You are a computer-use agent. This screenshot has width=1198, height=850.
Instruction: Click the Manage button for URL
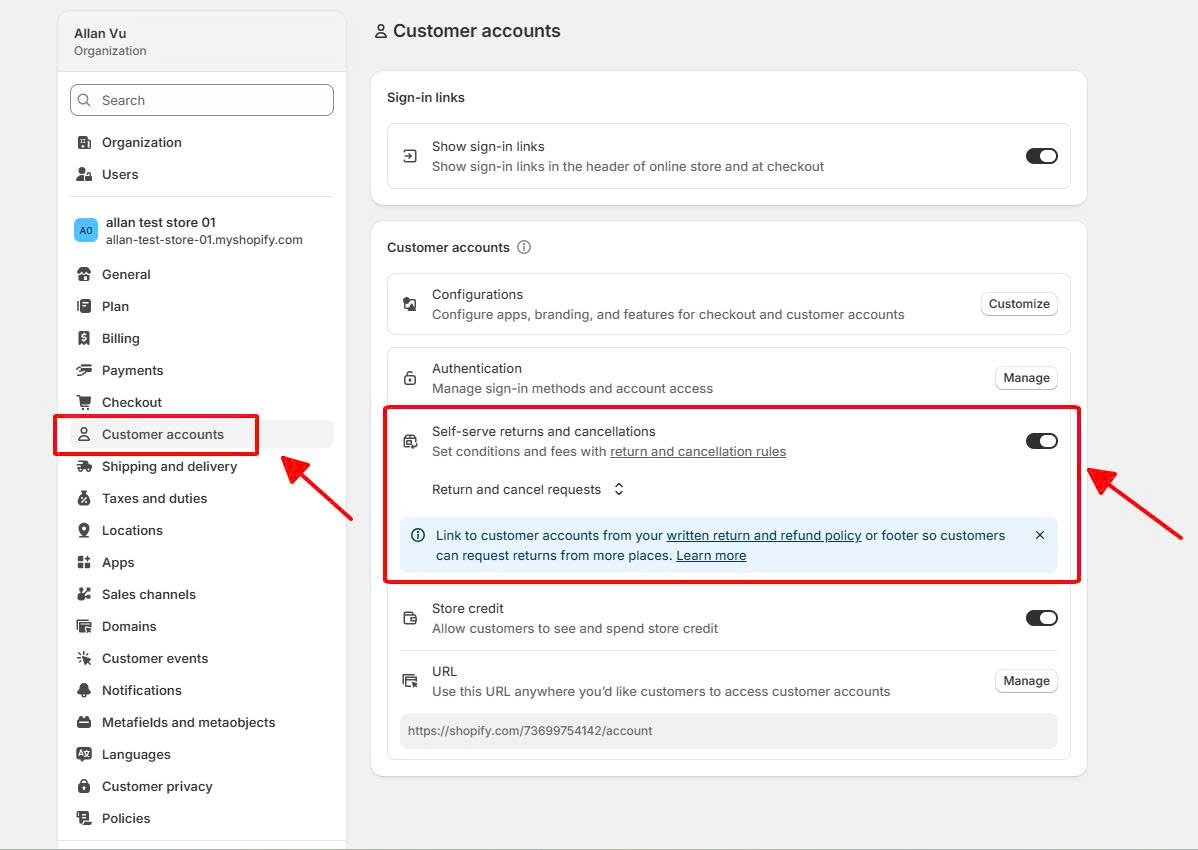click(1026, 681)
